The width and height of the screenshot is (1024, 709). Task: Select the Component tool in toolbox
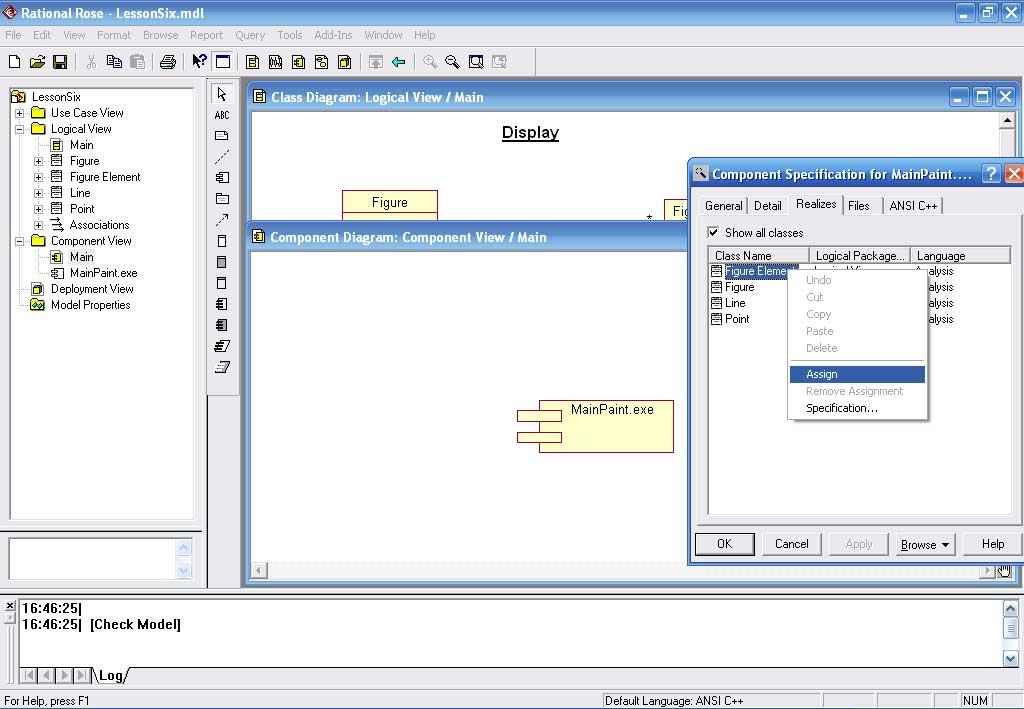222,178
